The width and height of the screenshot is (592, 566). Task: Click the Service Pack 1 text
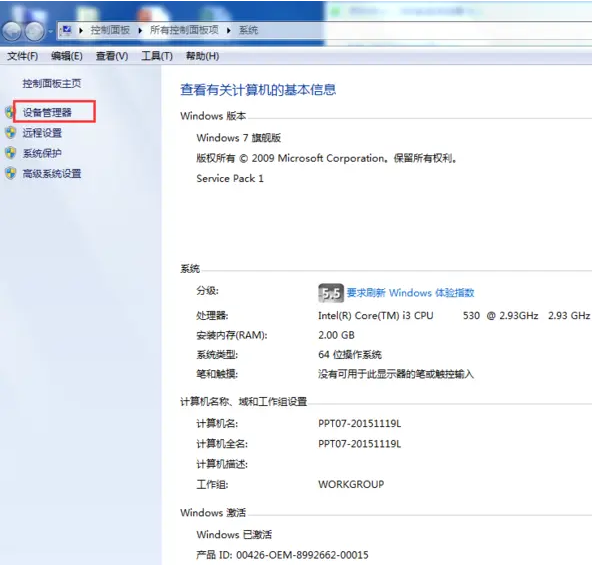point(230,179)
